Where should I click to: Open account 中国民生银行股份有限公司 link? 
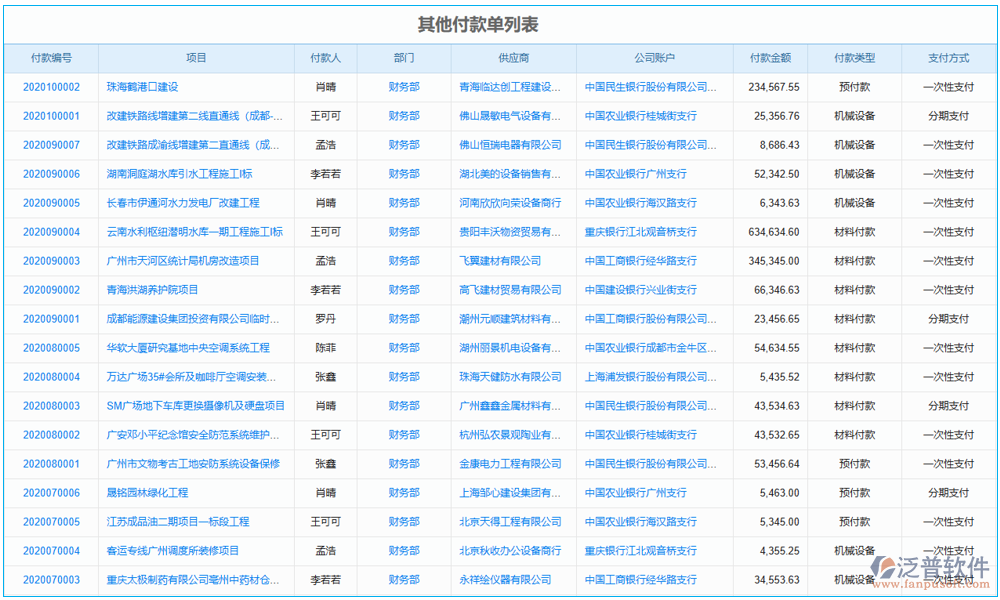651,87
